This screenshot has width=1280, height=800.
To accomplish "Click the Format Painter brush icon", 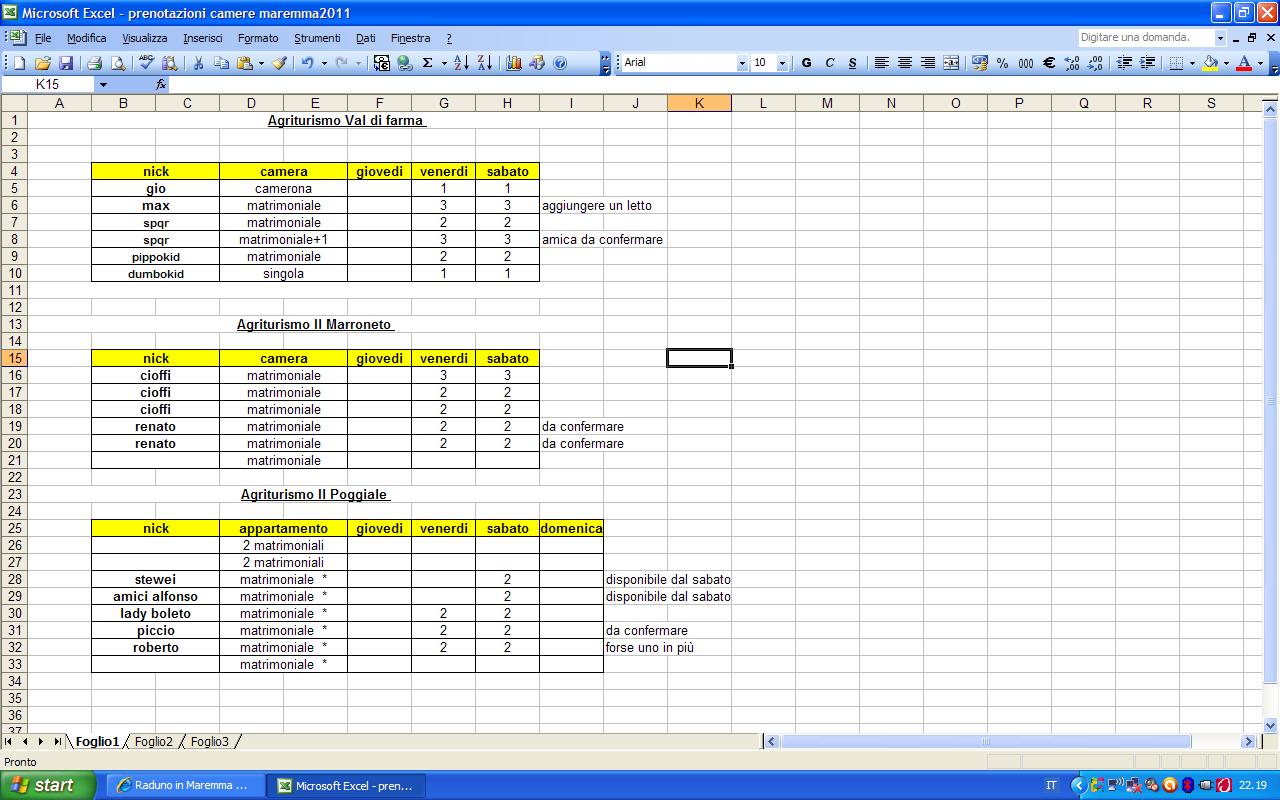I will click(280, 63).
